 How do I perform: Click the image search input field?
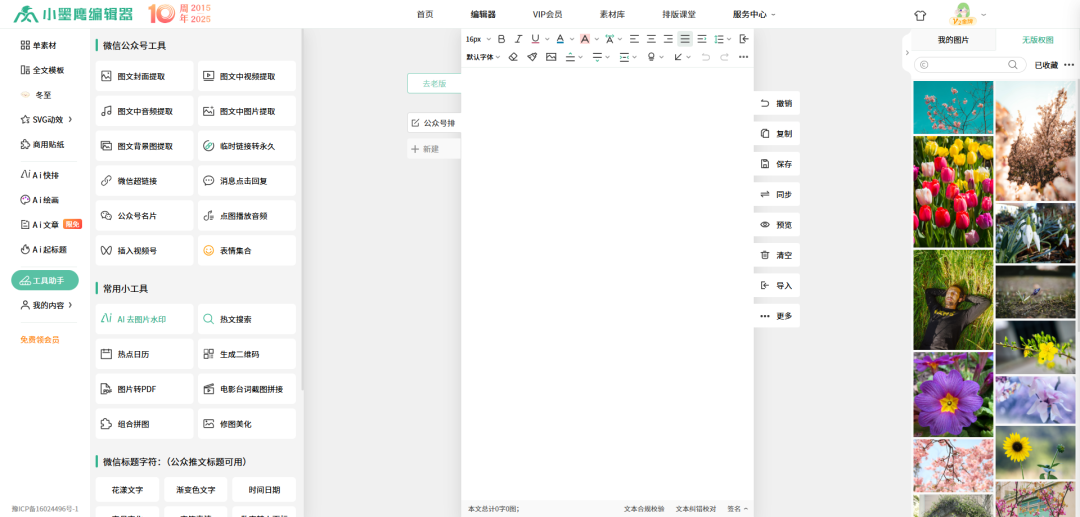pyautogui.click(x=970, y=65)
